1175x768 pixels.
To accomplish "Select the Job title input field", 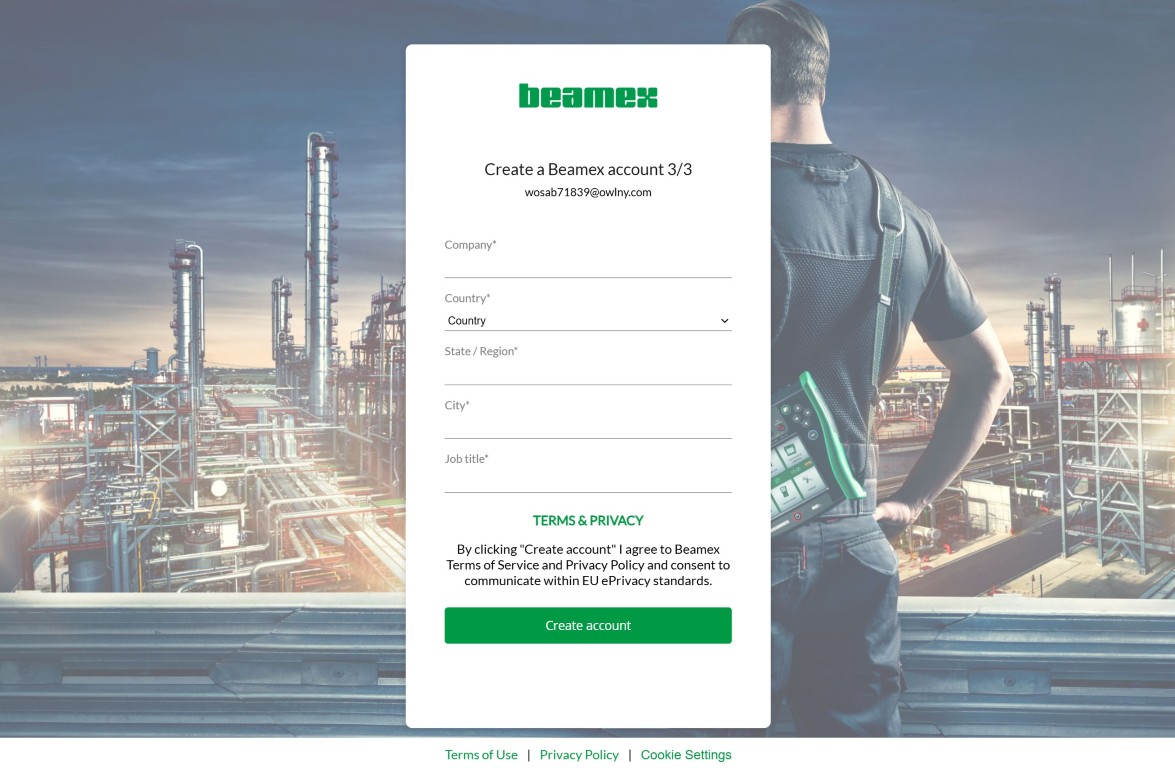I will (x=588, y=481).
